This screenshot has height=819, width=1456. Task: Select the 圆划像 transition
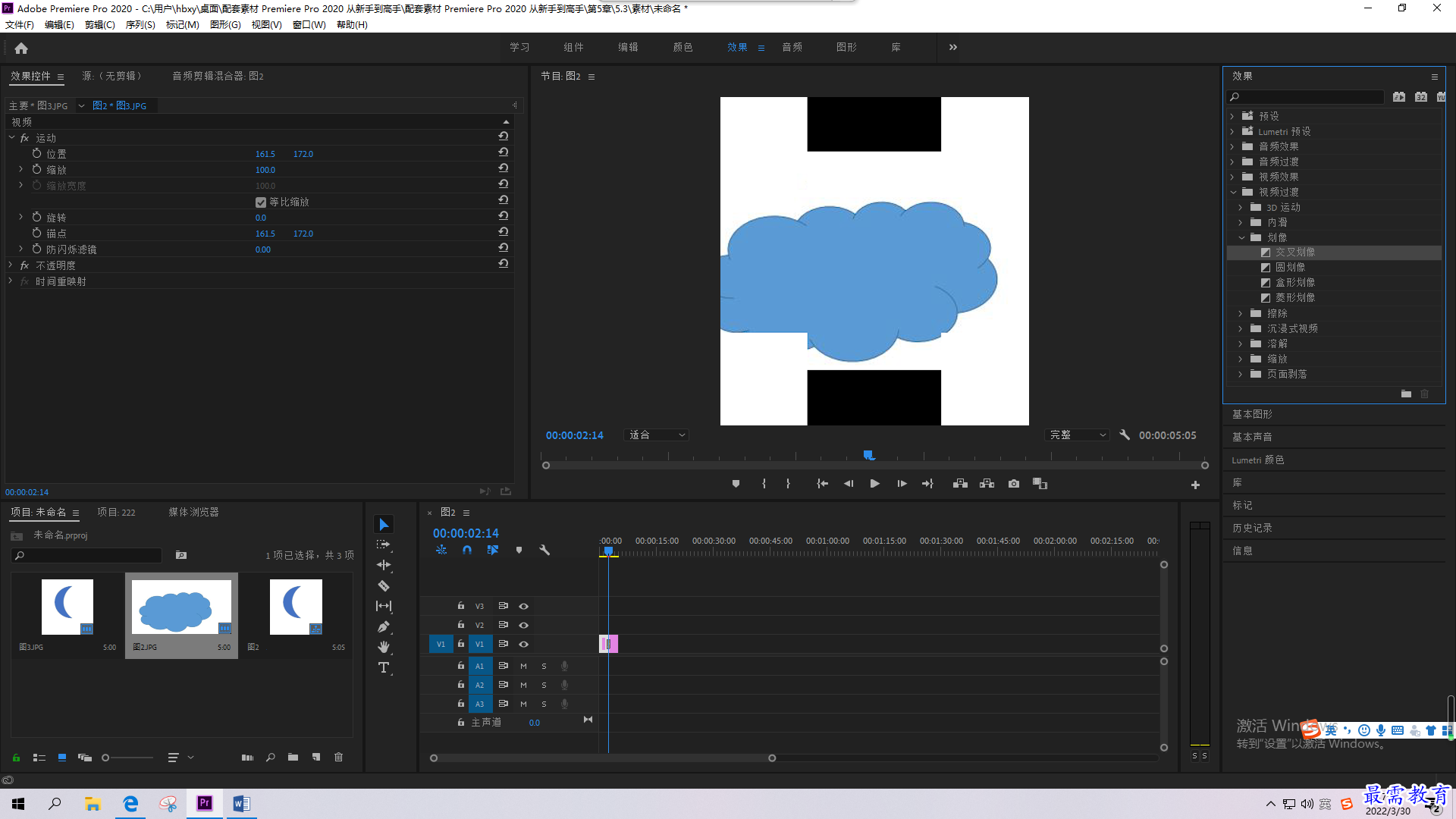[x=1290, y=267]
